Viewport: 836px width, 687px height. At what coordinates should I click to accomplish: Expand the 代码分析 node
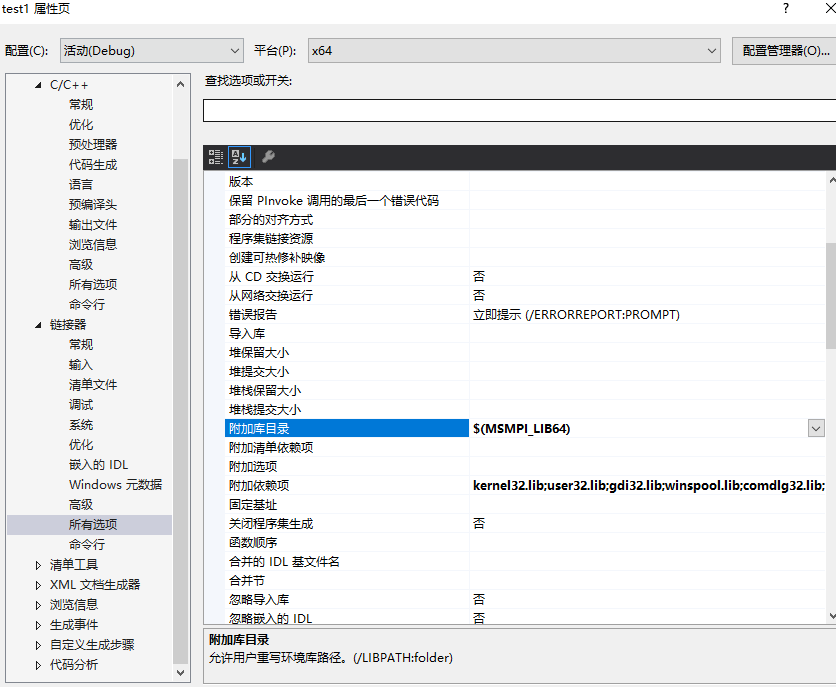pos(38,664)
